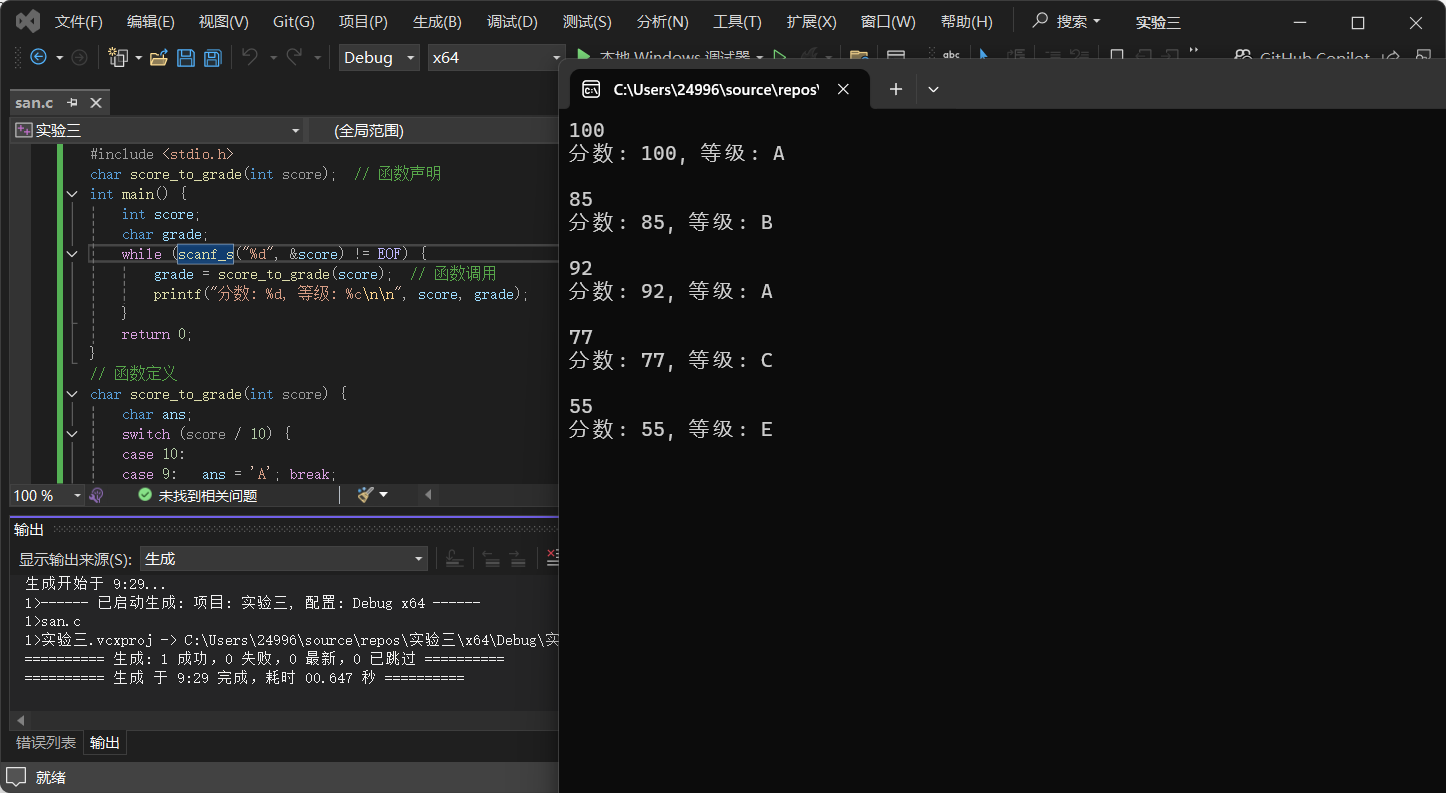
Task: Open the Git(G) menu
Action: point(293,21)
